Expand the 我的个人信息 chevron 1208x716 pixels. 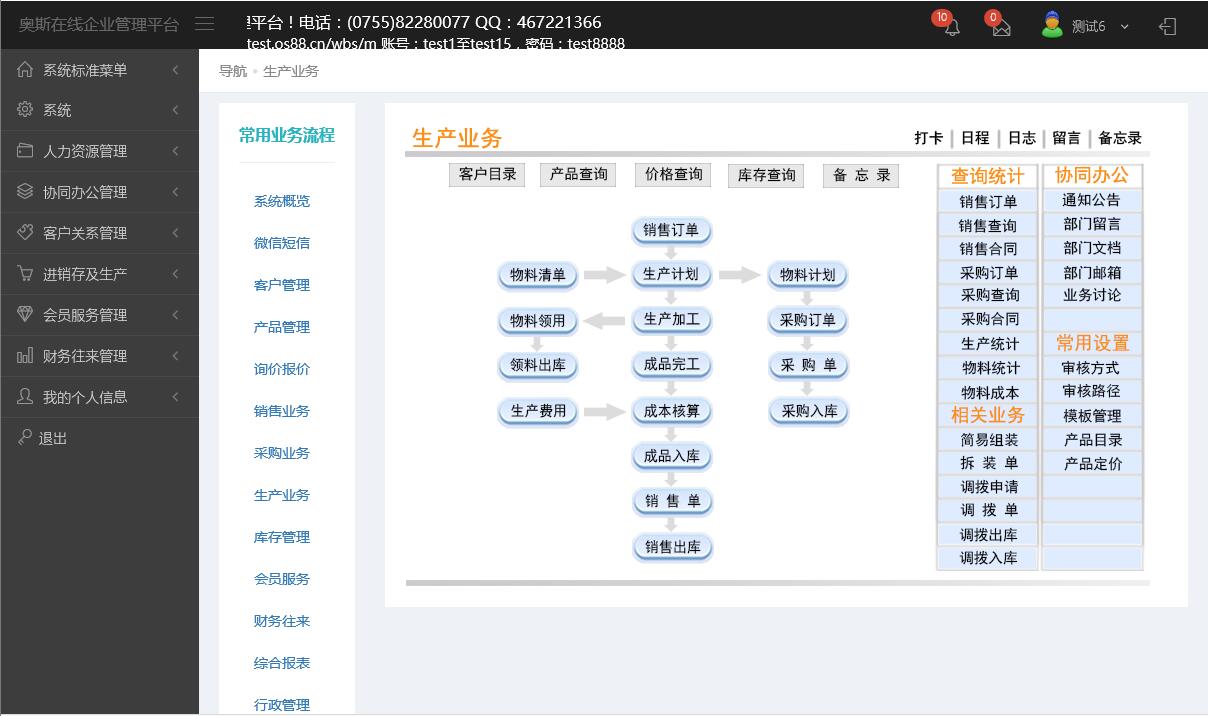pos(175,397)
